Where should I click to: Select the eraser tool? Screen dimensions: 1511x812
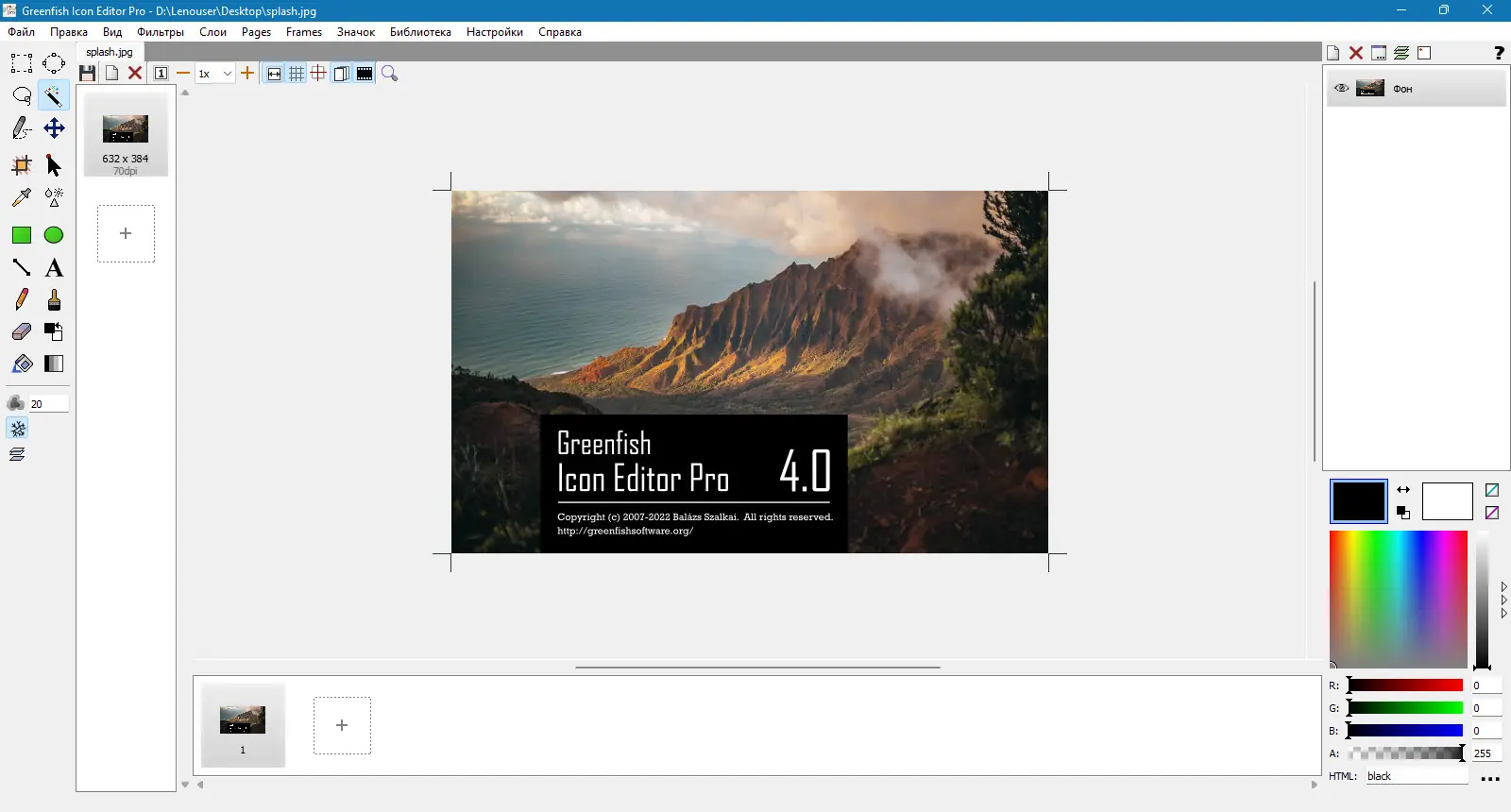[x=22, y=331]
